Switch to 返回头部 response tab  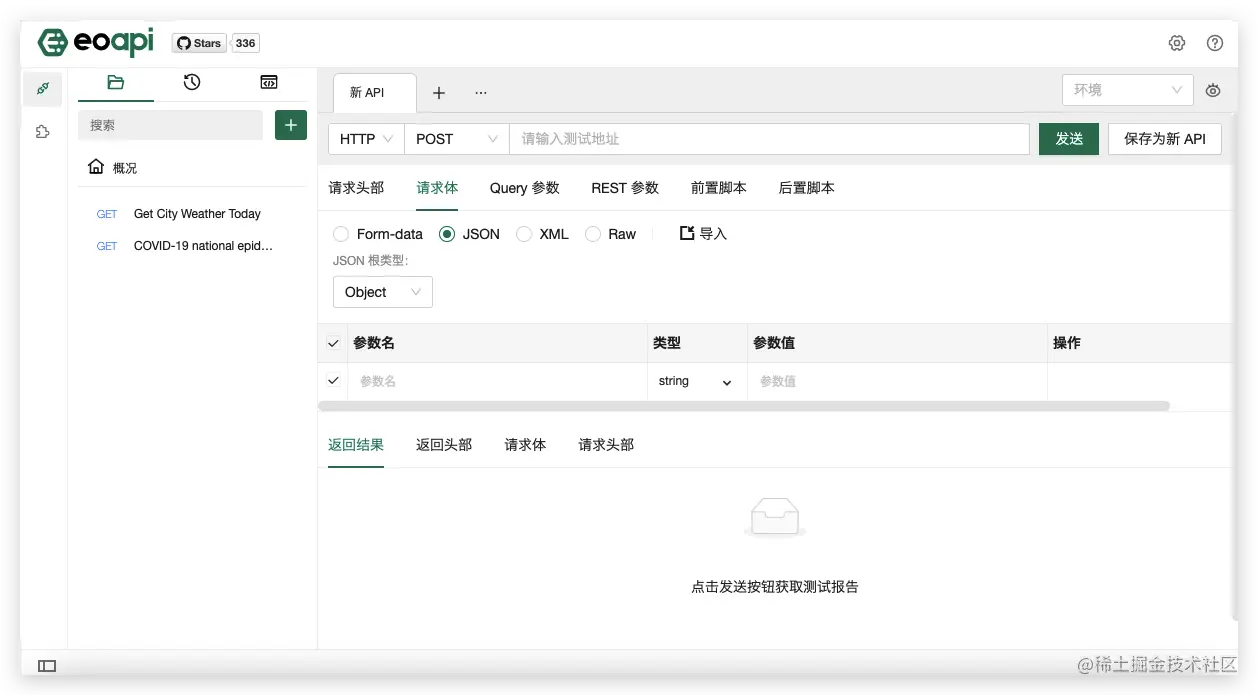point(444,445)
